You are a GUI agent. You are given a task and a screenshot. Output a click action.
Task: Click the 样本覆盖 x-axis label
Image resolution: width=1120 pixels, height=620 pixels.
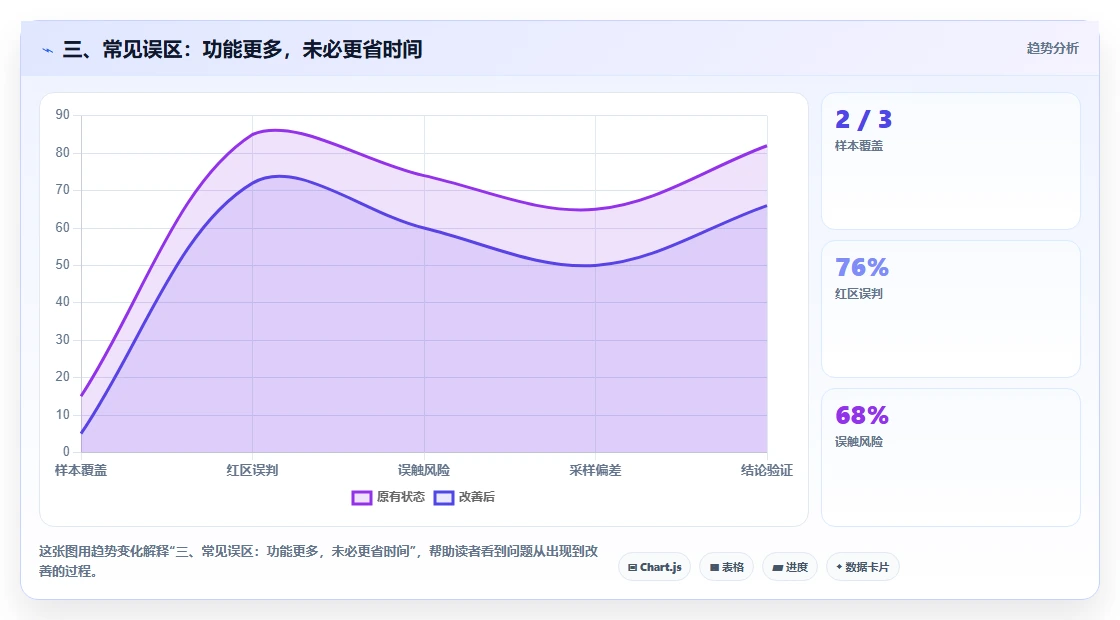pyautogui.click(x=81, y=471)
